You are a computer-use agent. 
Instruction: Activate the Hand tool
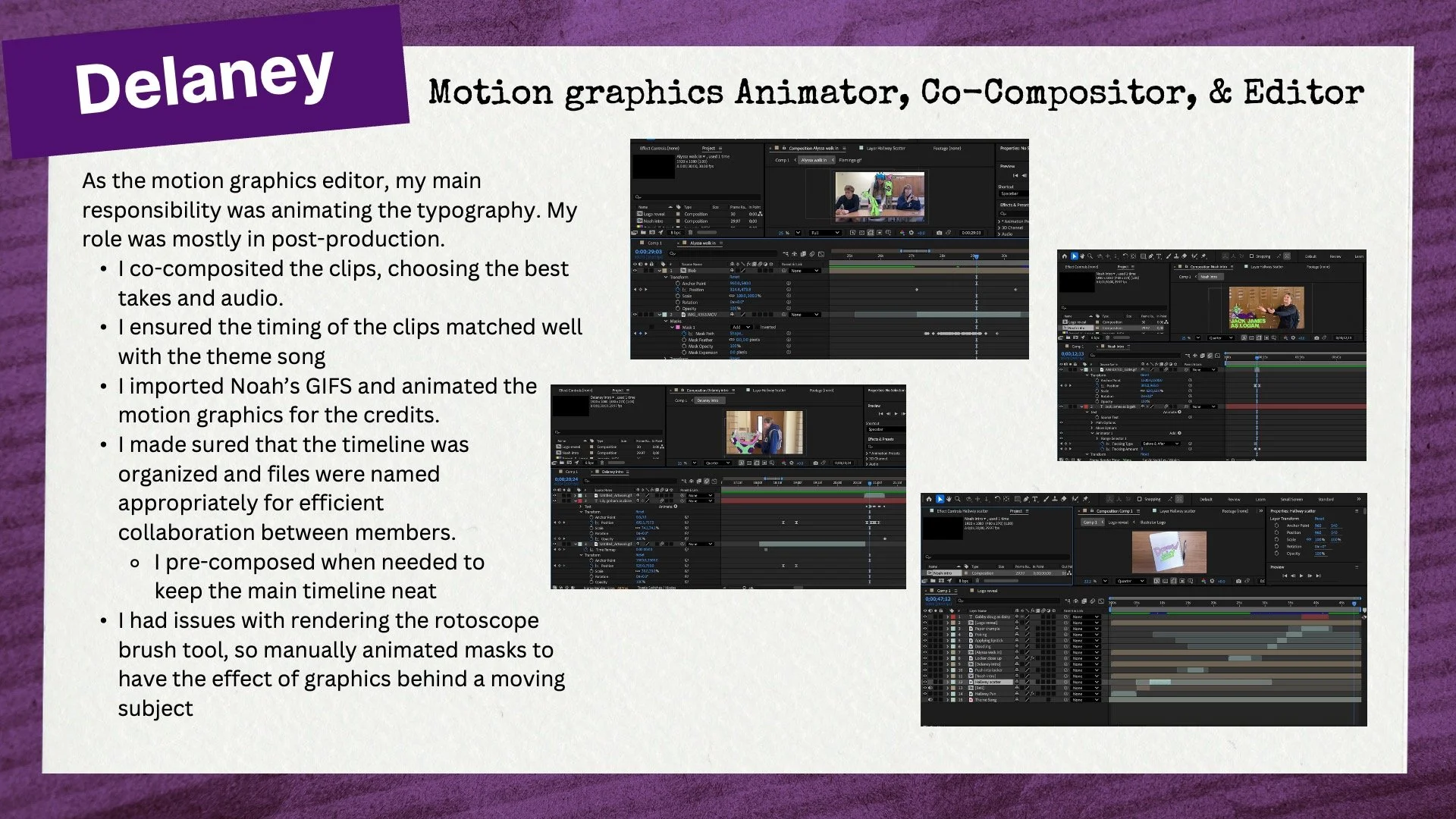949,499
